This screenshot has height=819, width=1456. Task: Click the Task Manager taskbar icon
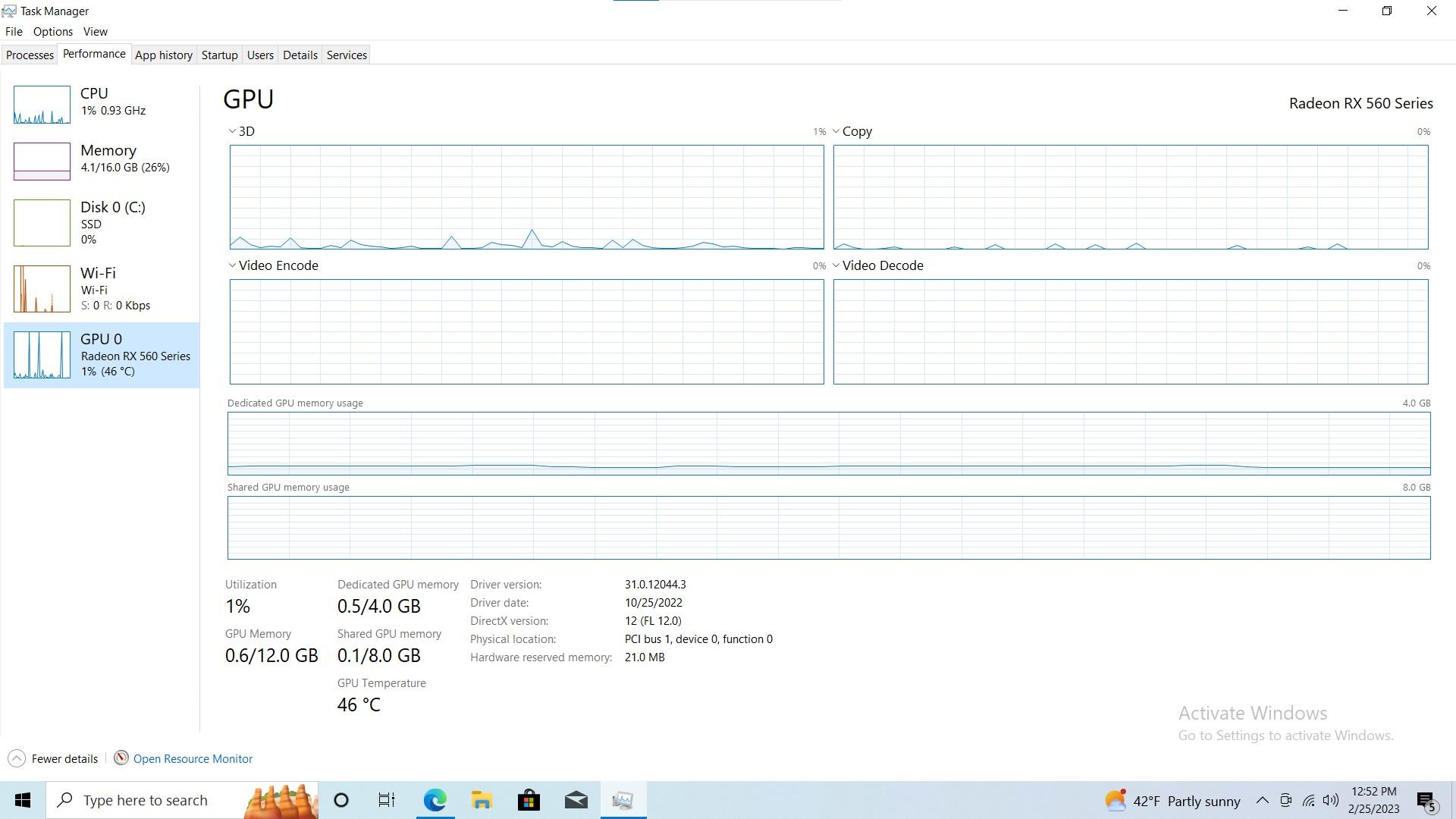(623, 800)
